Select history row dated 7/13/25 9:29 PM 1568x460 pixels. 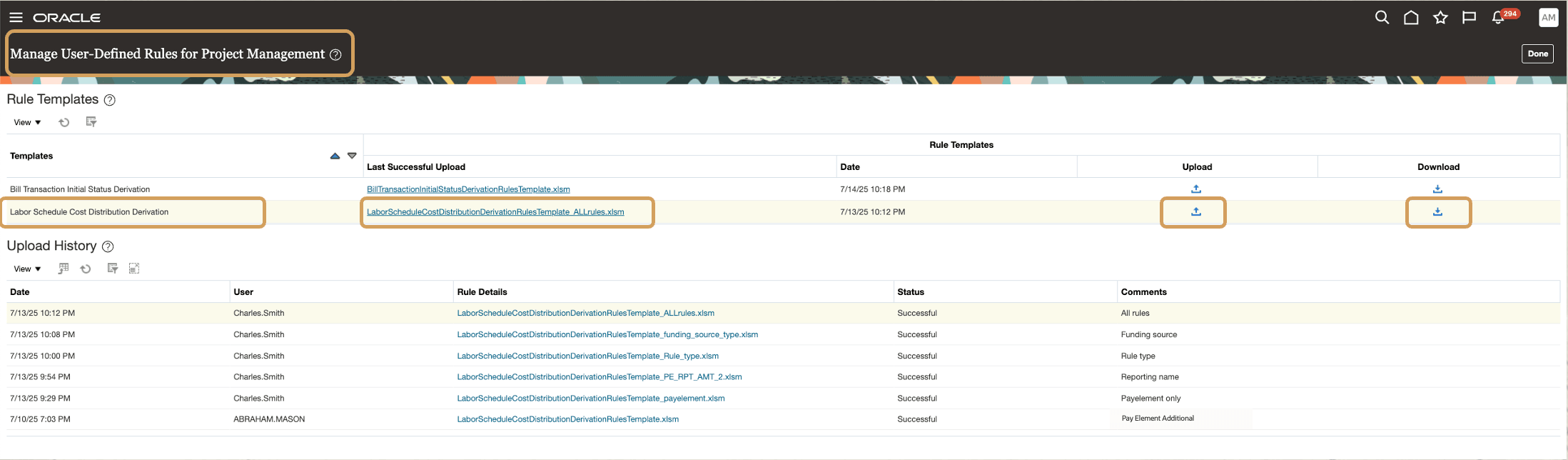click(x=783, y=398)
